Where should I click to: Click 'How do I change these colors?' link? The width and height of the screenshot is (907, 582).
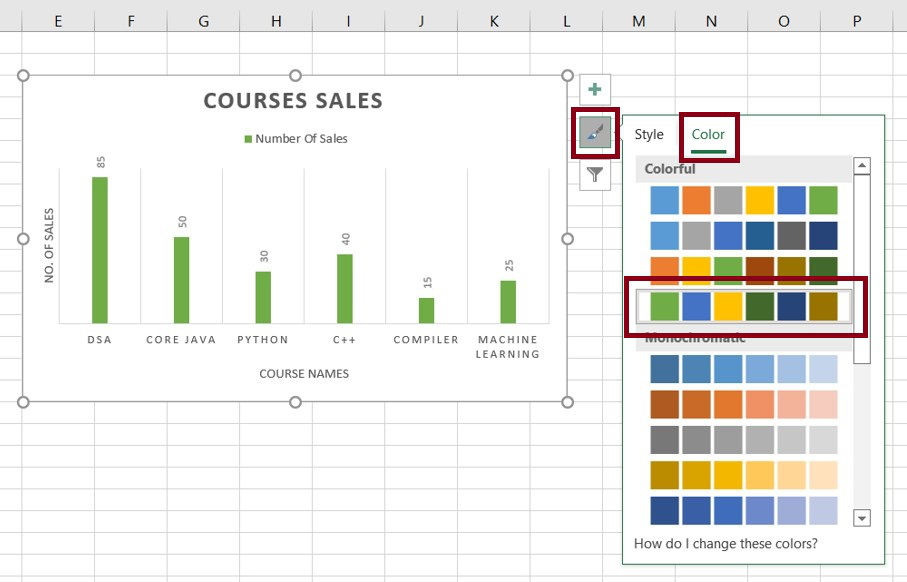725,544
